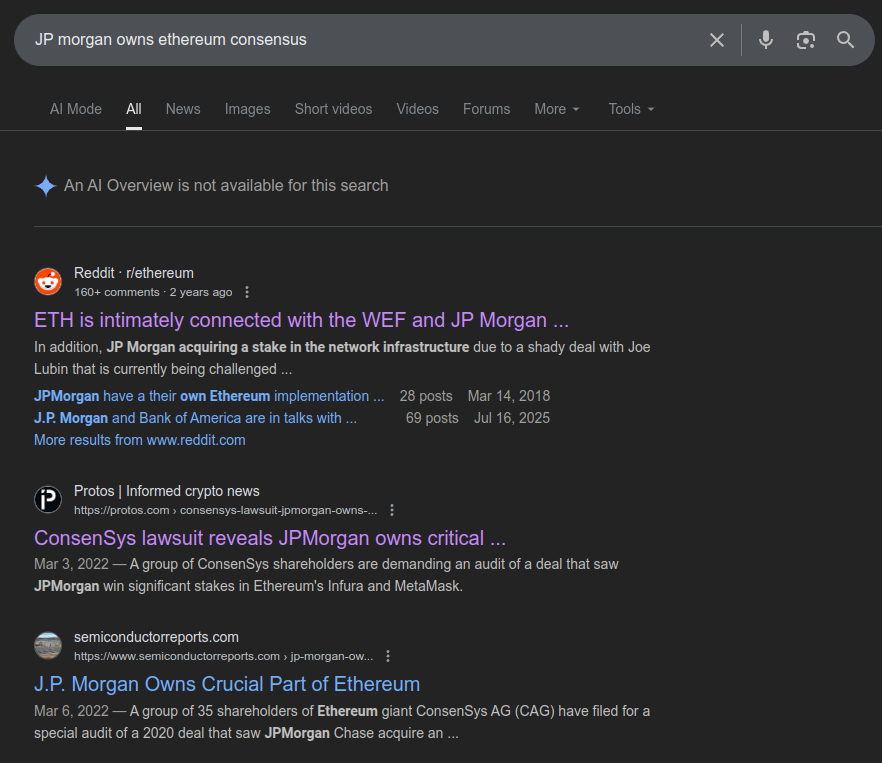Click the 'Mar 14, 2018' date
Image resolution: width=882 pixels, height=763 pixels.
point(509,396)
